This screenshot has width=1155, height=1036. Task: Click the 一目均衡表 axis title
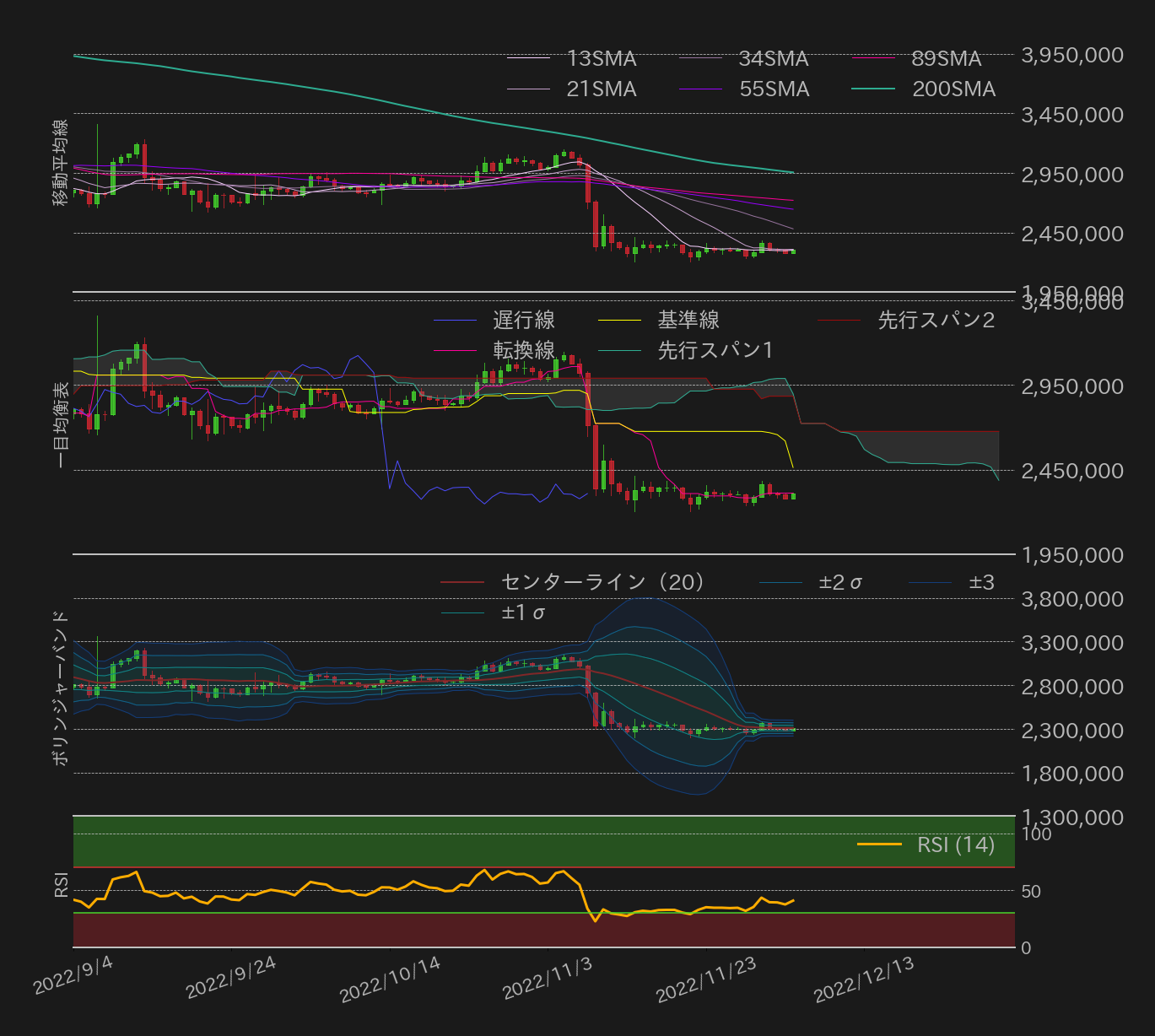point(61,425)
